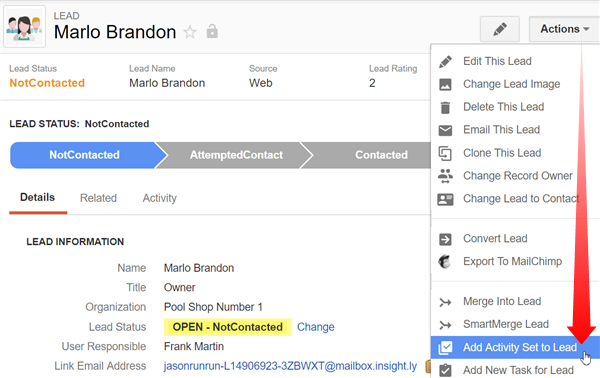The width and height of the screenshot is (600, 378).
Task: Click the Clone This Lead copy icon
Action: [x=445, y=153]
